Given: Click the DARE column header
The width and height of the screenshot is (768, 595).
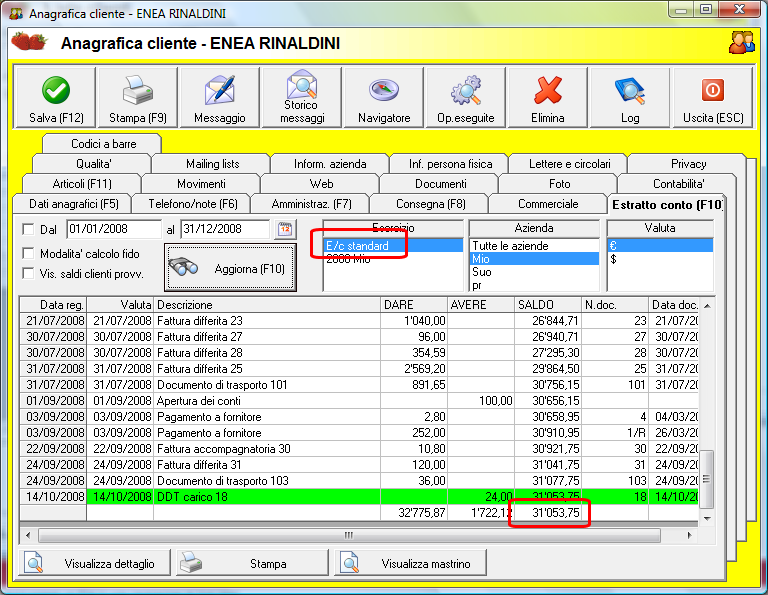Looking at the screenshot, I should point(414,305).
